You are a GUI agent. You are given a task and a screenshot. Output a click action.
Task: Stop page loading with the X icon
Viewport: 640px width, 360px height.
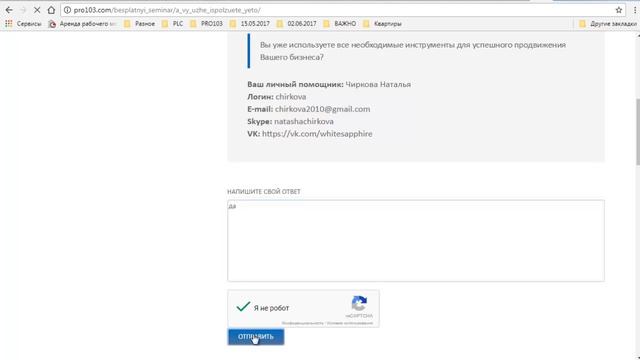37,10
